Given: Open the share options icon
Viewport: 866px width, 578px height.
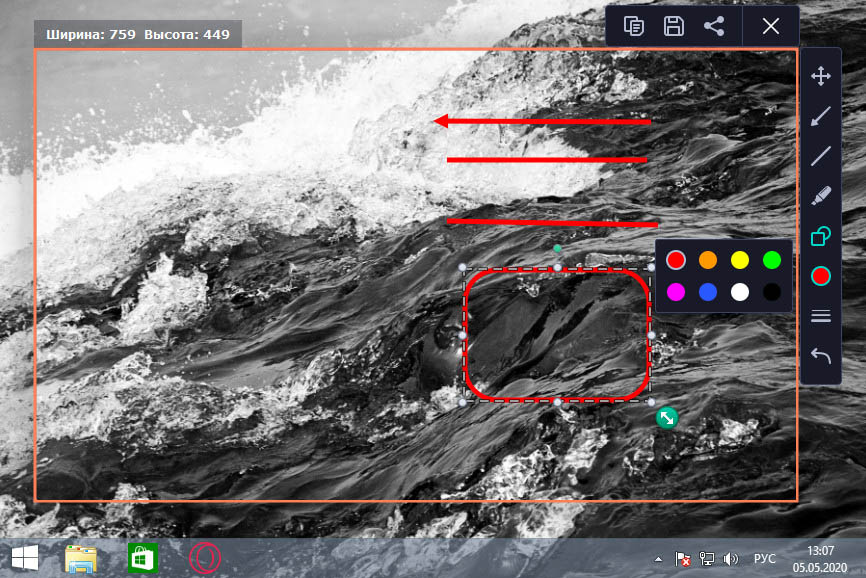Looking at the screenshot, I should point(714,26).
